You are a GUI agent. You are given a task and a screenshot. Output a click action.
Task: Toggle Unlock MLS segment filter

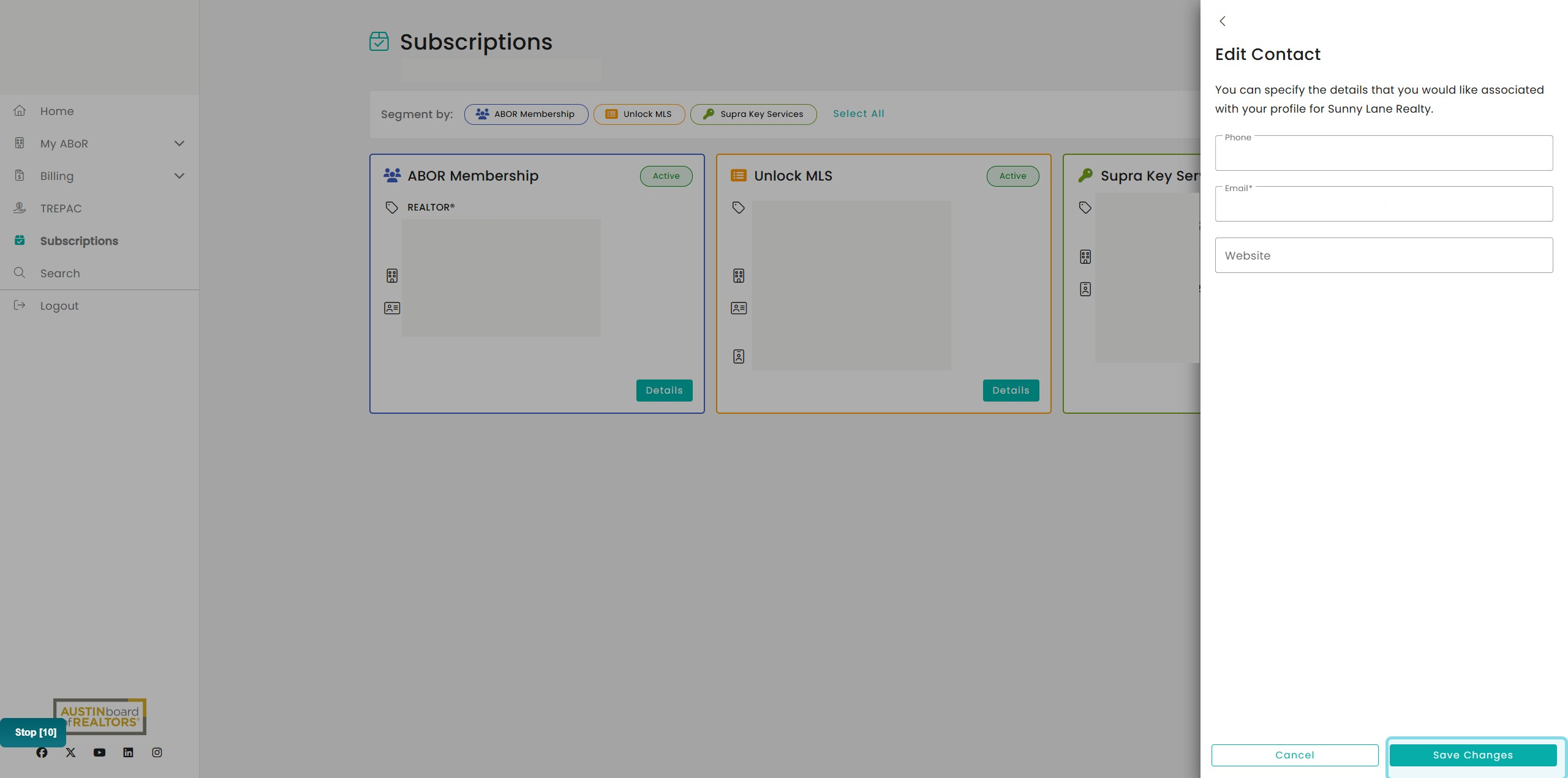click(639, 114)
